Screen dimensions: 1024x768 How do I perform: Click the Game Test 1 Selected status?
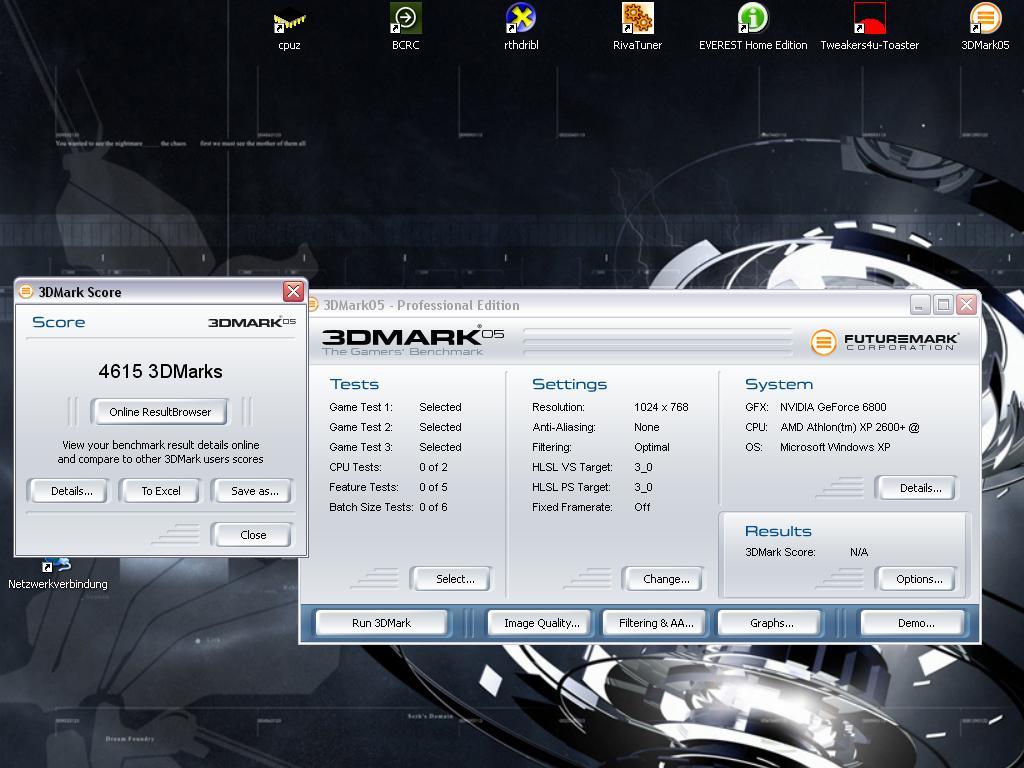tap(440, 407)
